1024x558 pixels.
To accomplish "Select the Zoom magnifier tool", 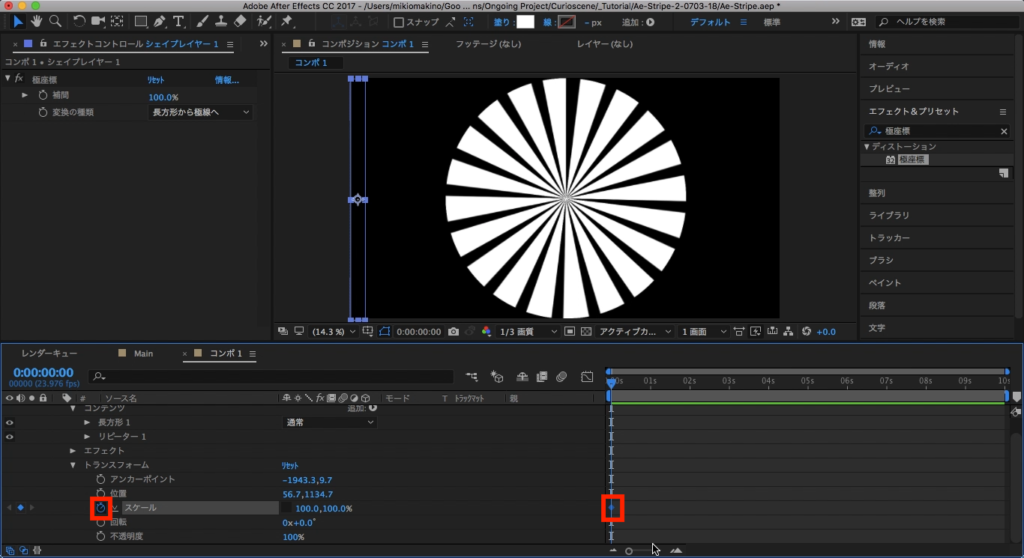I will click(x=55, y=21).
